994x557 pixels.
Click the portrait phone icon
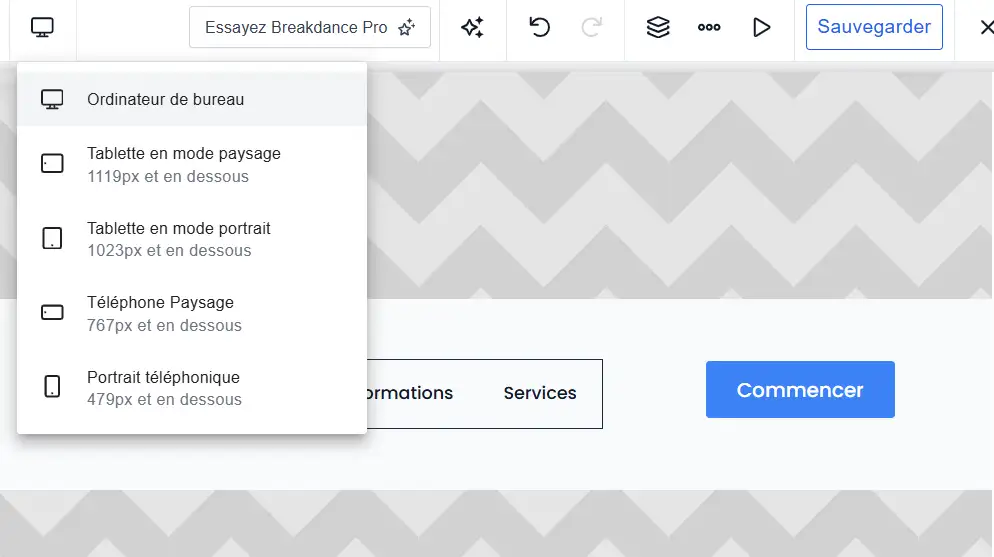click(52, 387)
